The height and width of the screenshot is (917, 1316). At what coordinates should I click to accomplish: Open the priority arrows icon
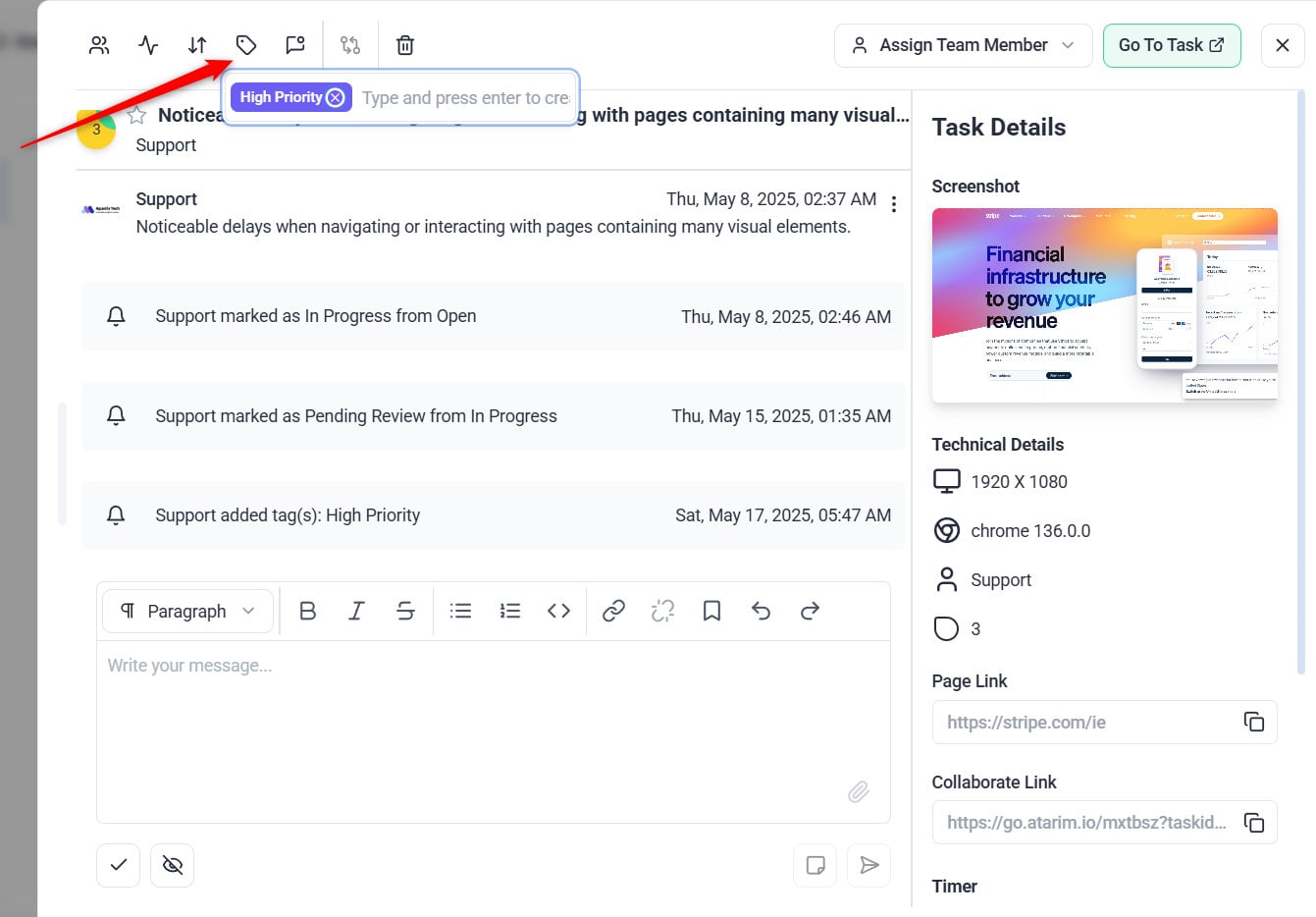(197, 45)
